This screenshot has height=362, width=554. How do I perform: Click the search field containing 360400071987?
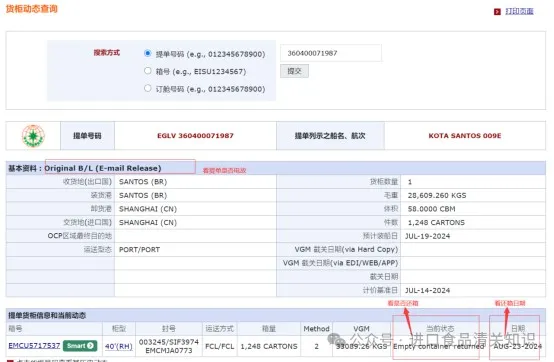(331, 53)
